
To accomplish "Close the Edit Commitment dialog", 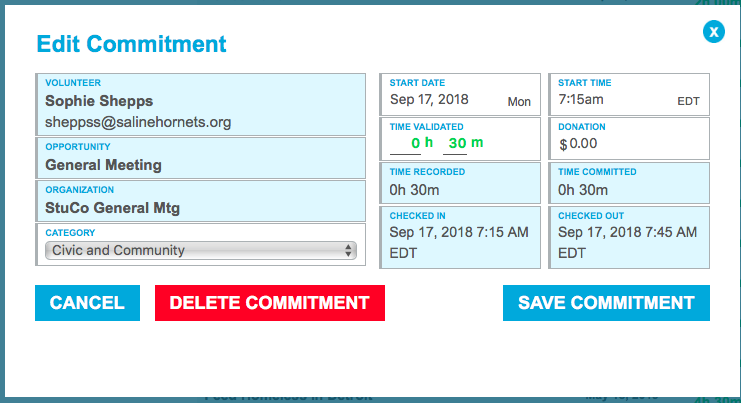I will pos(713,32).
